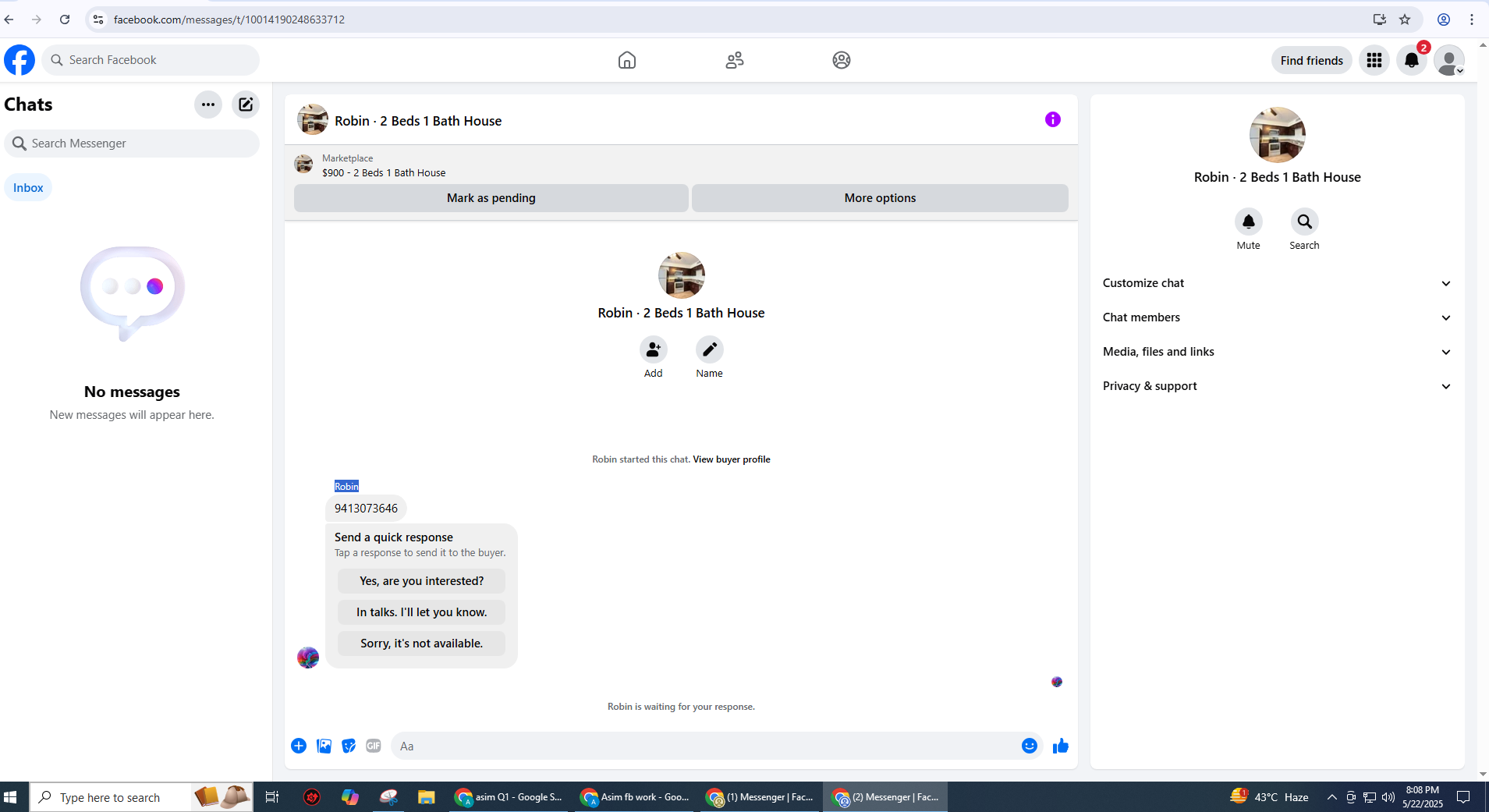Open the notifications bell
Image resolution: width=1489 pixels, height=812 pixels.
click(1412, 60)
